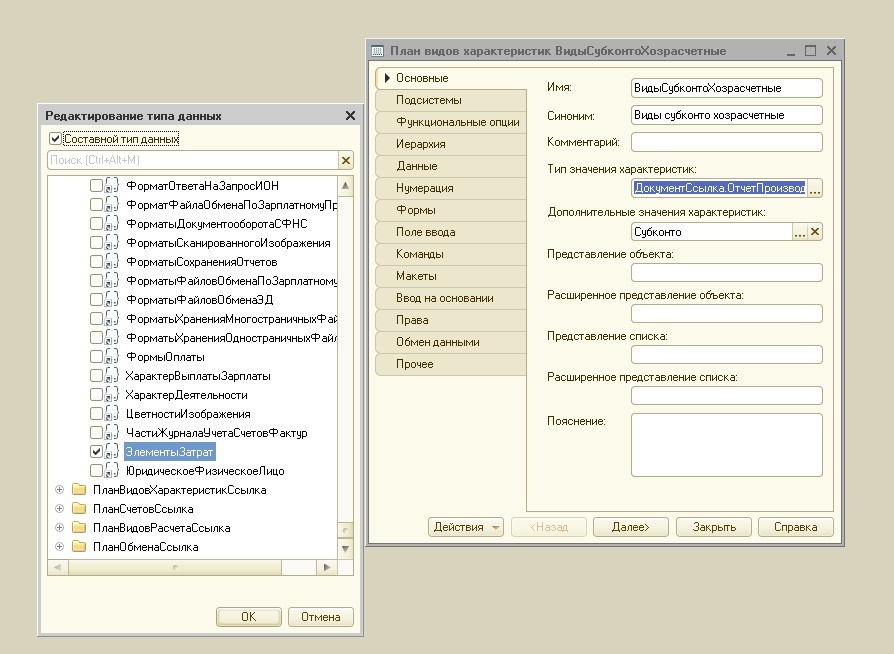Check the ЮридическоеФизическоеЛицо checkbox
Screen dimensions: 894x654
[x=96, y=471]
